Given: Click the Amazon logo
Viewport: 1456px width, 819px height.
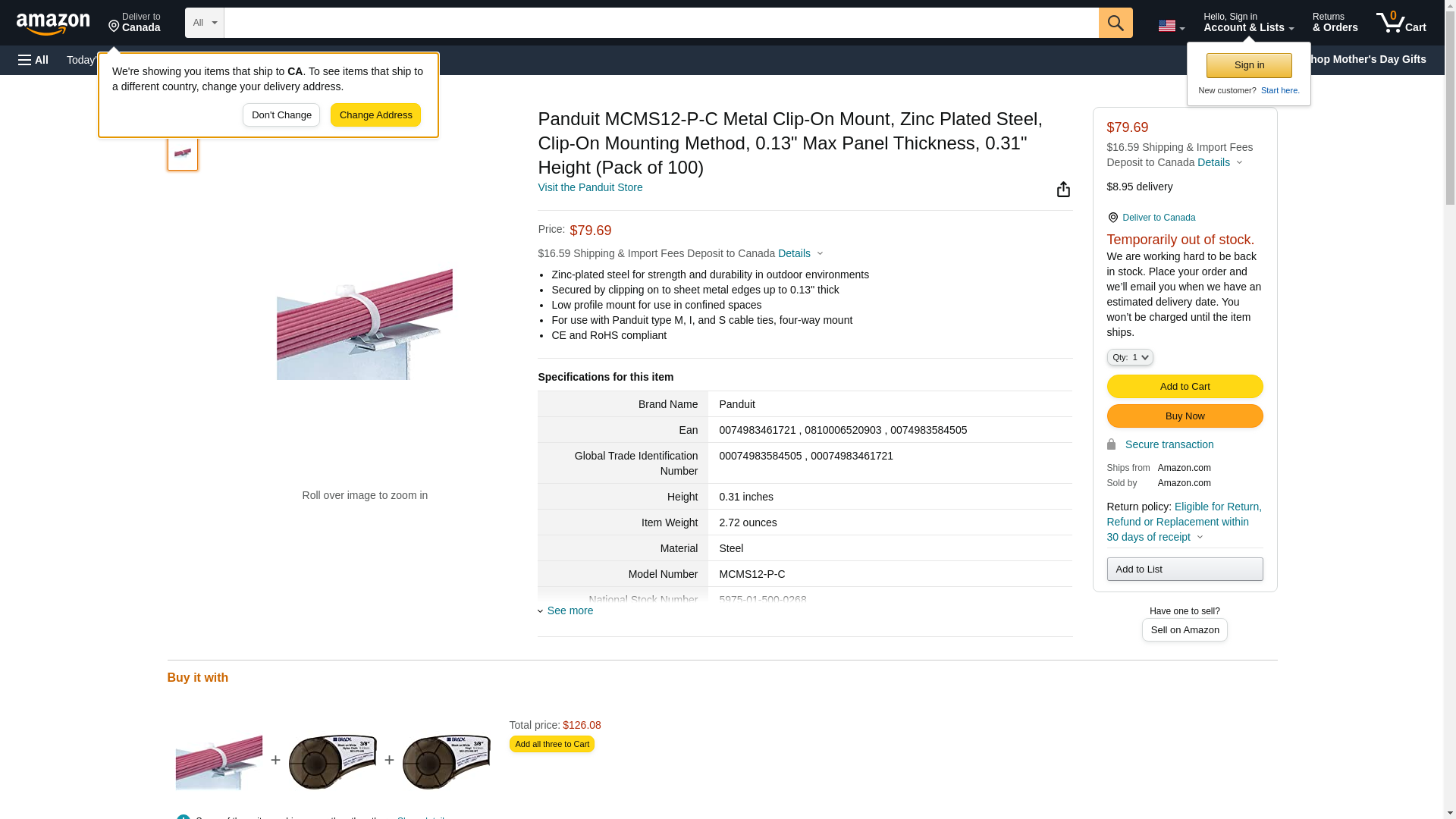Looking at the screenshot, I should point(53,24).
